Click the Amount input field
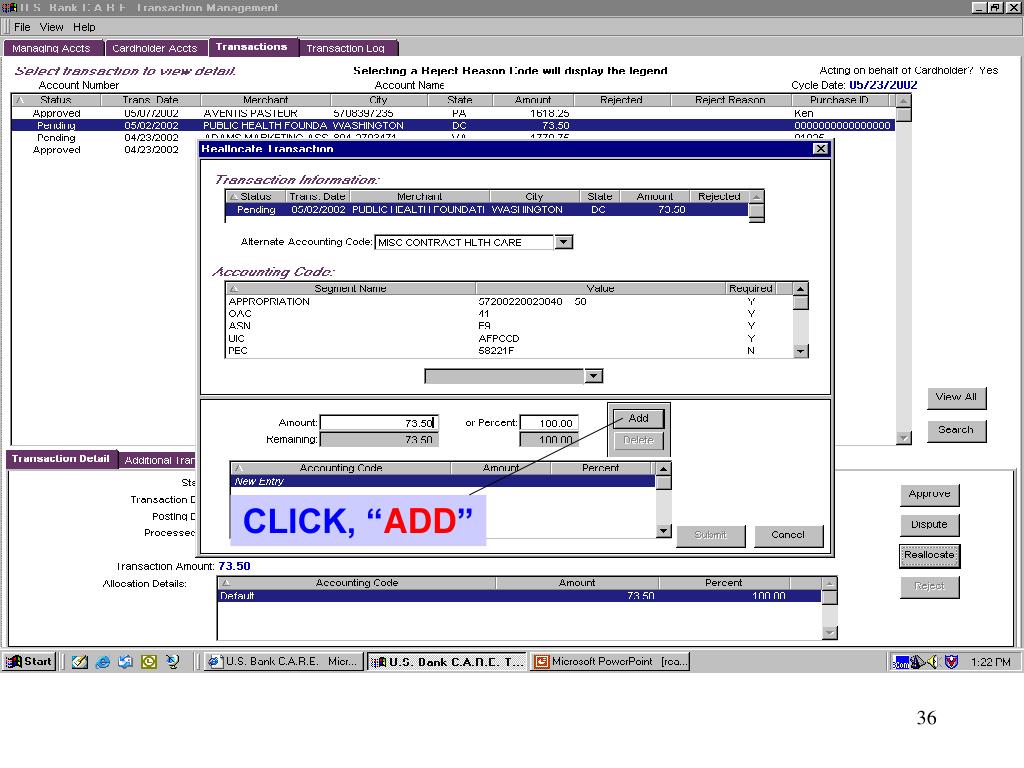 click(x=379, y=423)
